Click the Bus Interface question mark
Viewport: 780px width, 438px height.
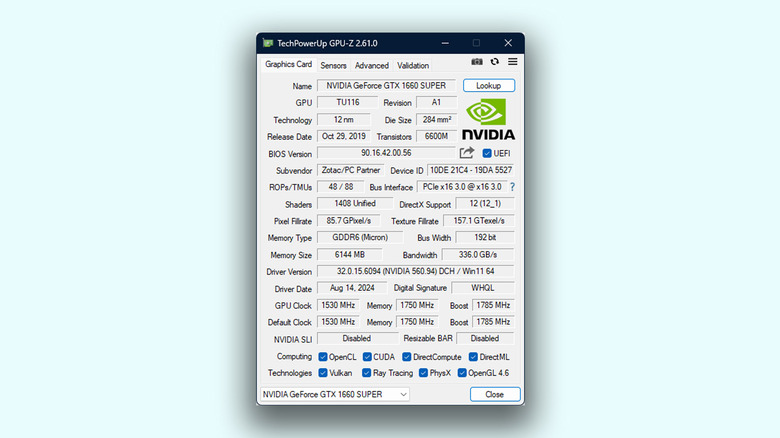pos(512,187)
